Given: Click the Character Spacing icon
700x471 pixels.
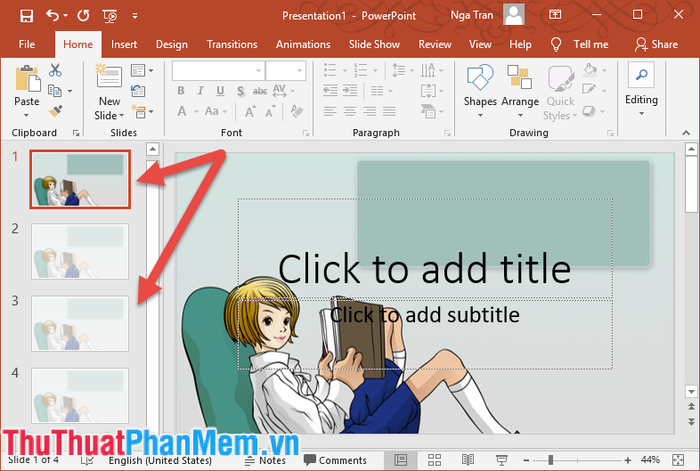Looking at the screenshot, I should pyautogui.click(x=279, y=91).
